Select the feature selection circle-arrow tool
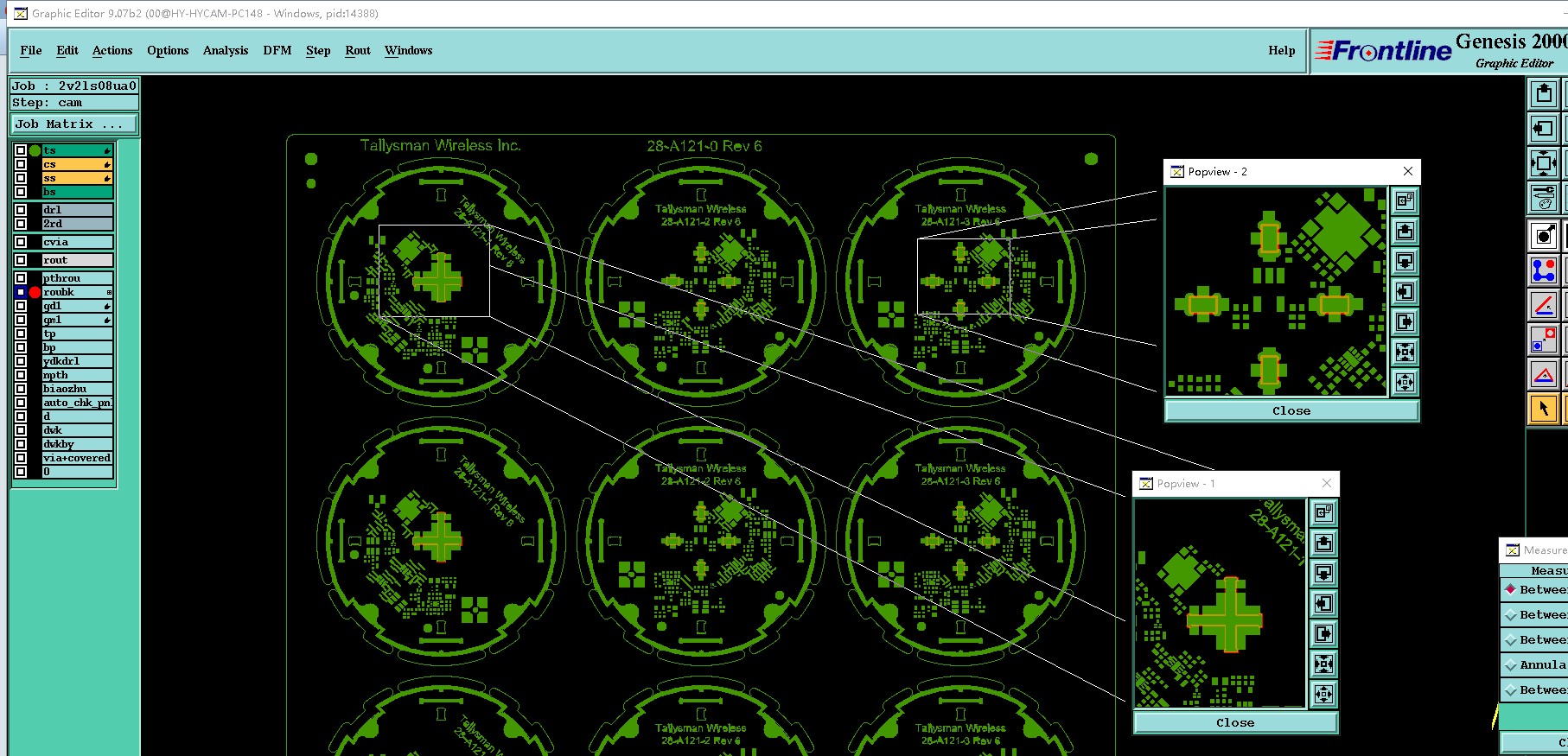The height and width of the screenshot is (756, 1568). [x=1544, y=236]
